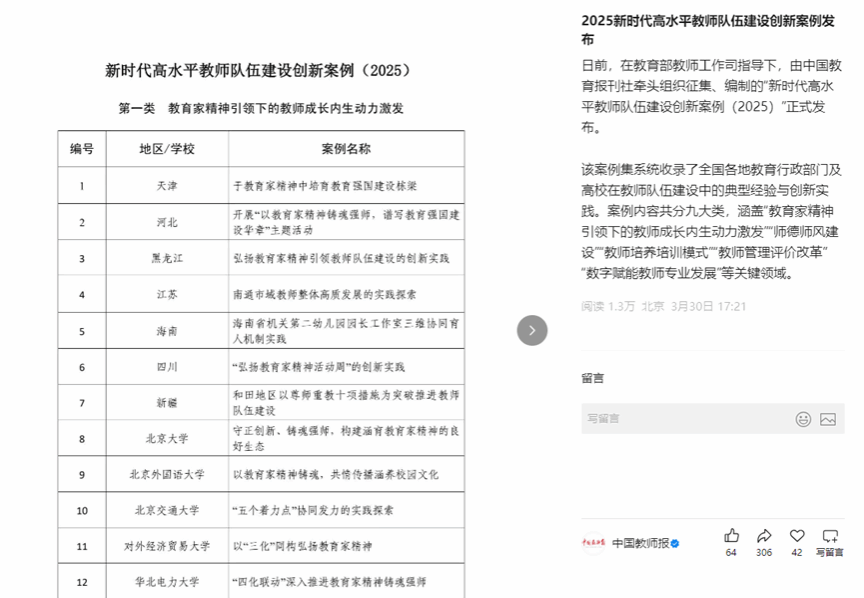Click the 留言 section heading
This screenshot has height=598, width=864.
click(x=592, y=378)
